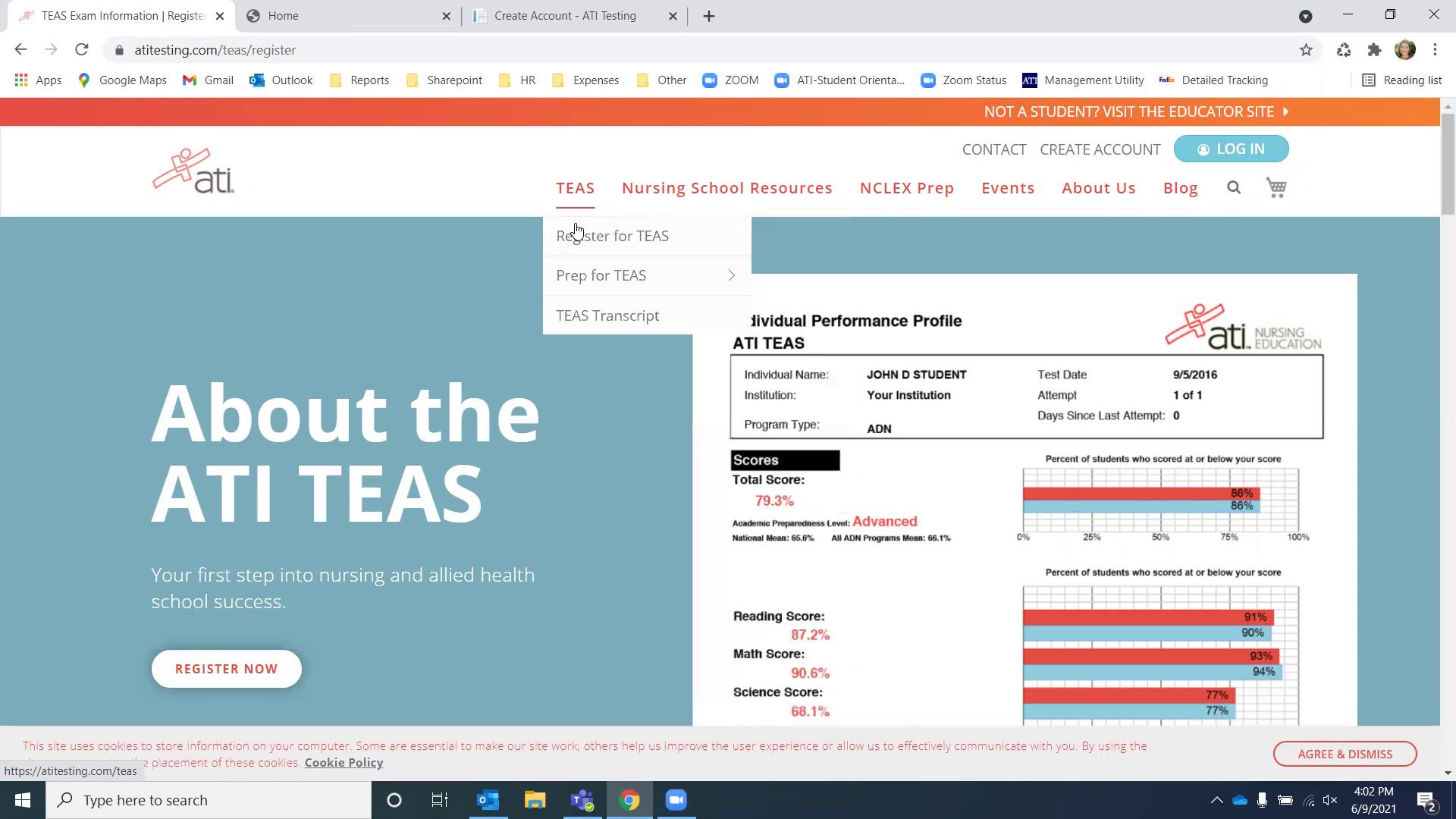This screenshot has height=819, width=1456.
Task: Show hidden system tray icons chevron
Action: tap(1216, 800)
